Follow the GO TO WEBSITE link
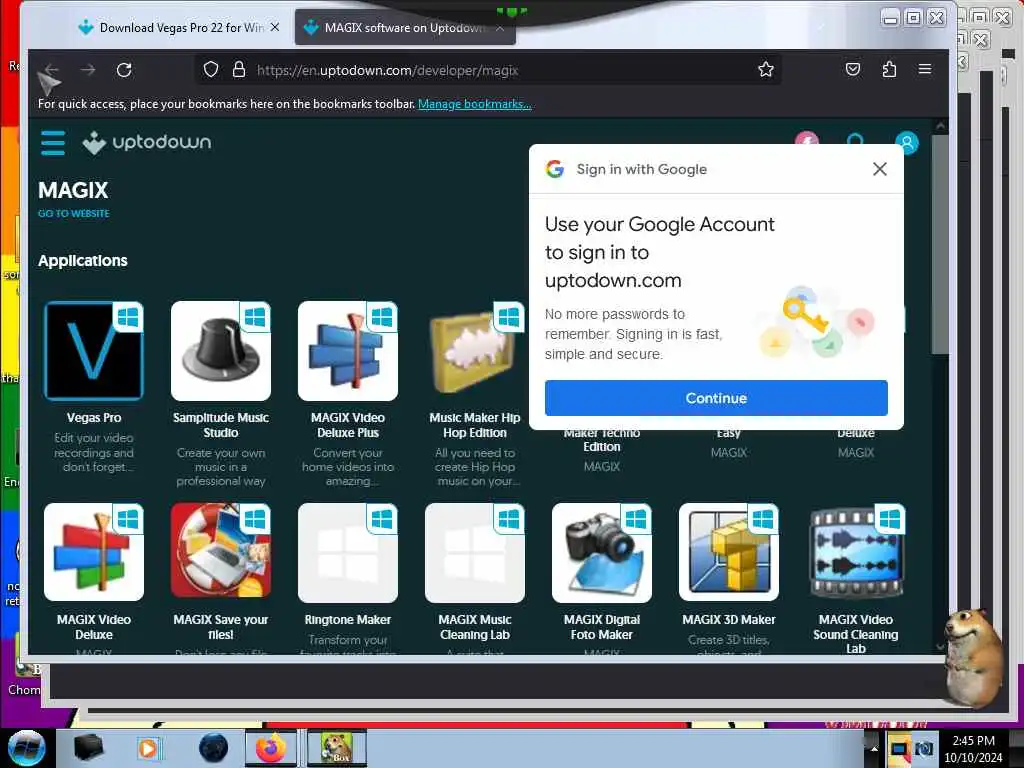This screenshot has width=1024, height=768. click(74, 214)
